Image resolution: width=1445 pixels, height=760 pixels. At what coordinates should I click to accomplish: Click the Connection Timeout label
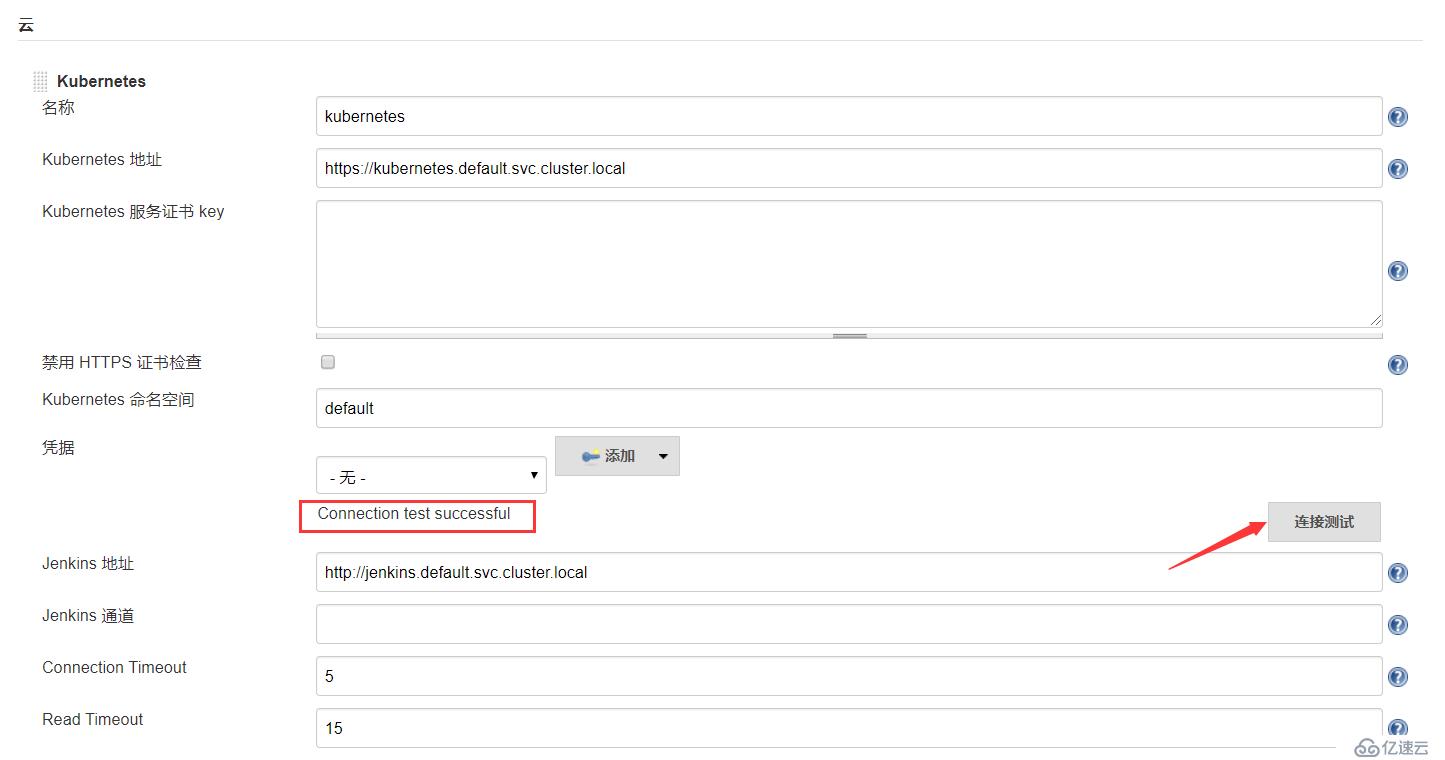click(x=114, y=668)
